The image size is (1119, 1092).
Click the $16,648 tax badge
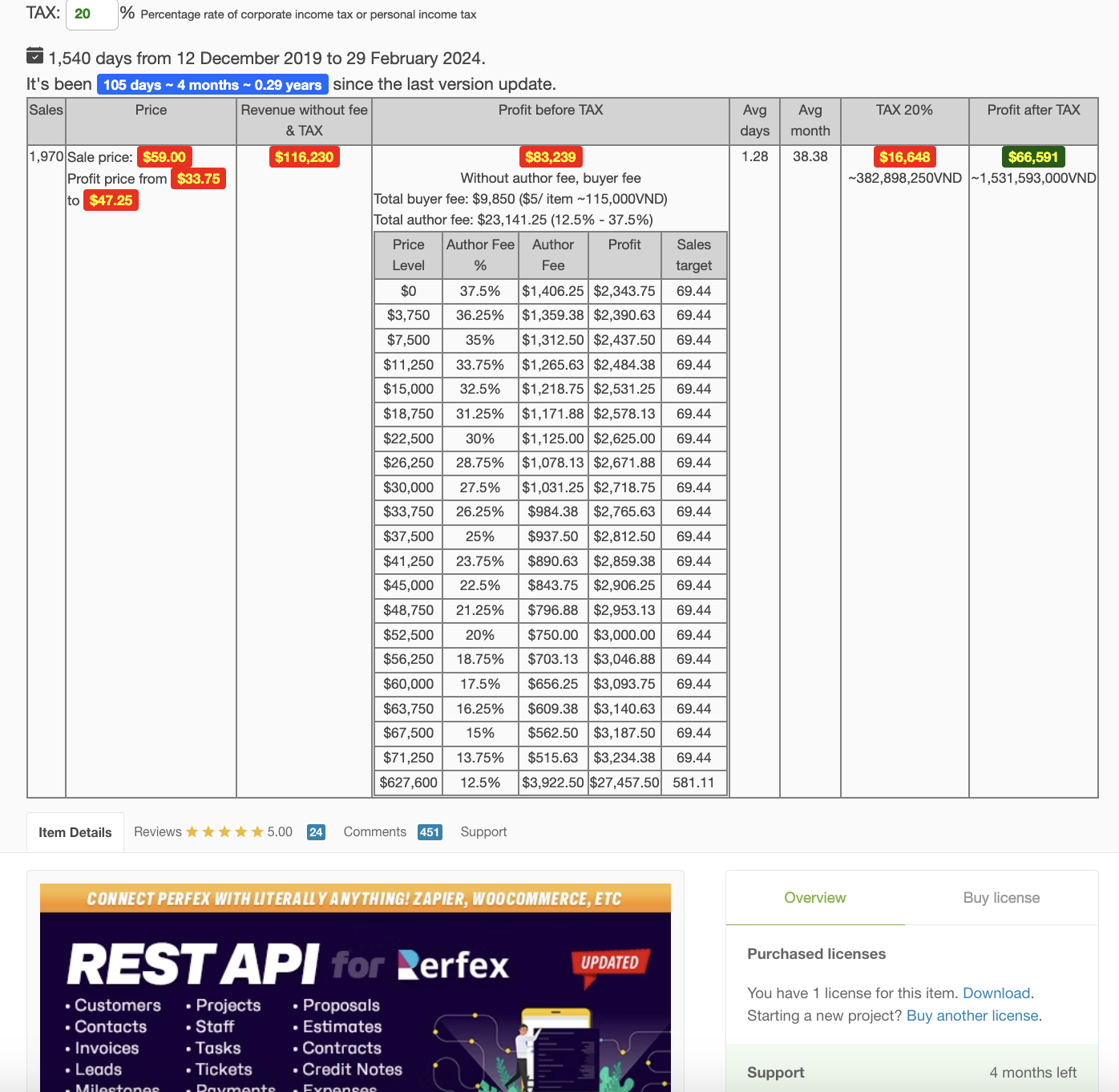pos(904,157)
